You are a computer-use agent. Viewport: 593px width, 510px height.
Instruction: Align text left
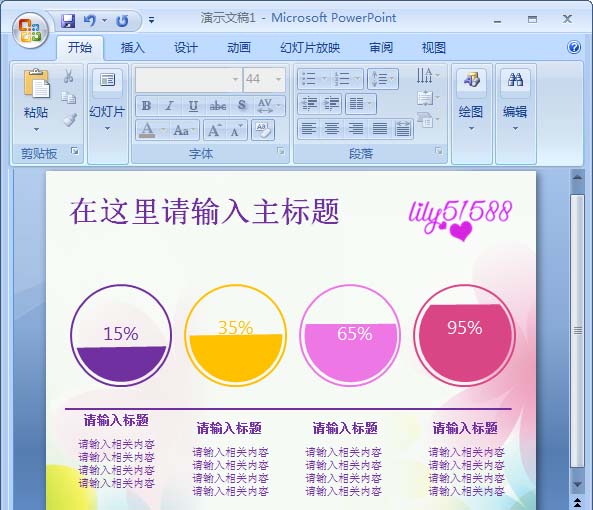(309, 129)
